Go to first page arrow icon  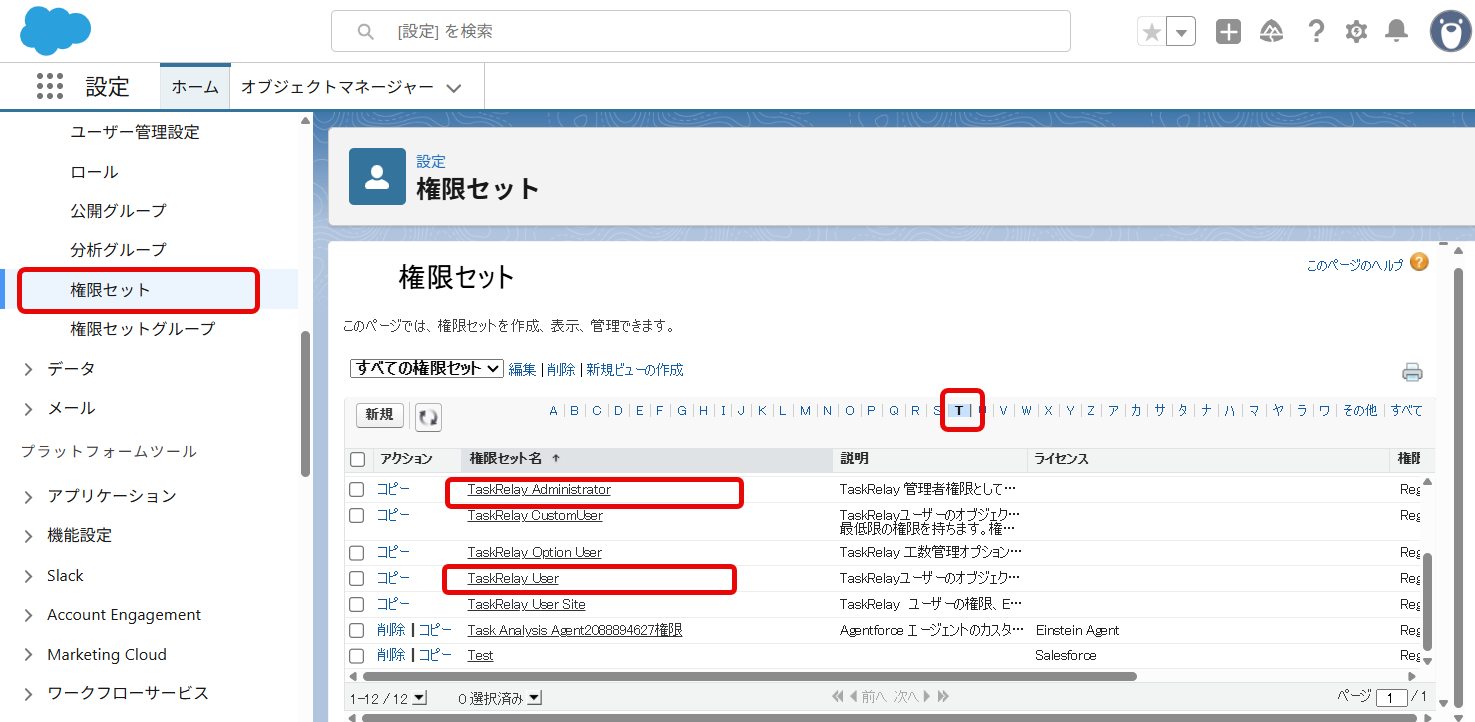tap(838, 697)
